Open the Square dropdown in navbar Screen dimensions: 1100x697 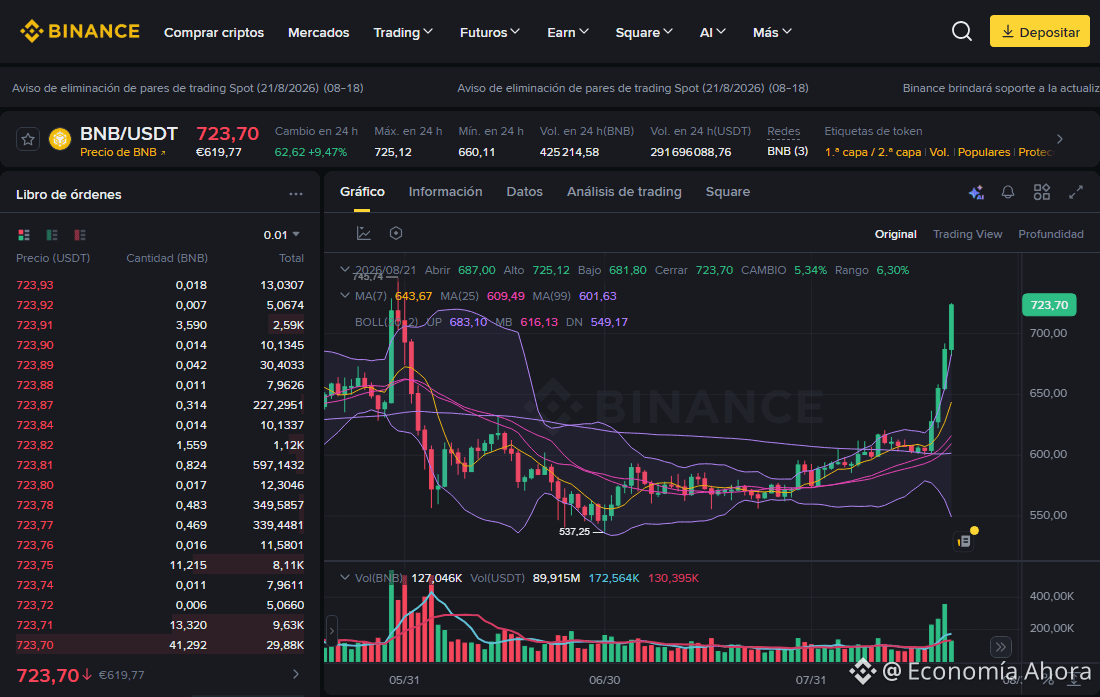[644, 32]
